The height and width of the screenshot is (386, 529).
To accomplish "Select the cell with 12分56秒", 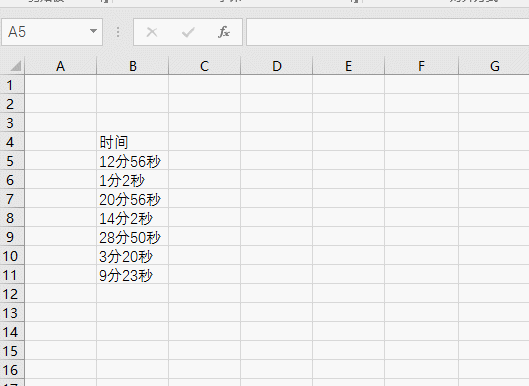I will tap(132, 160).
